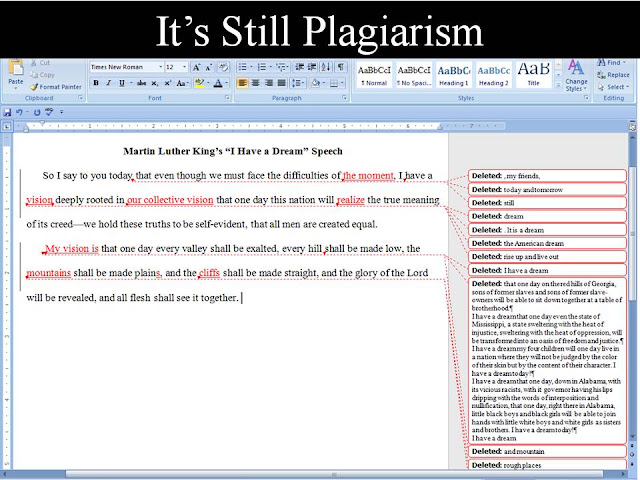
Task: Click Grow Font icon
Action: (x=196, y=67)
